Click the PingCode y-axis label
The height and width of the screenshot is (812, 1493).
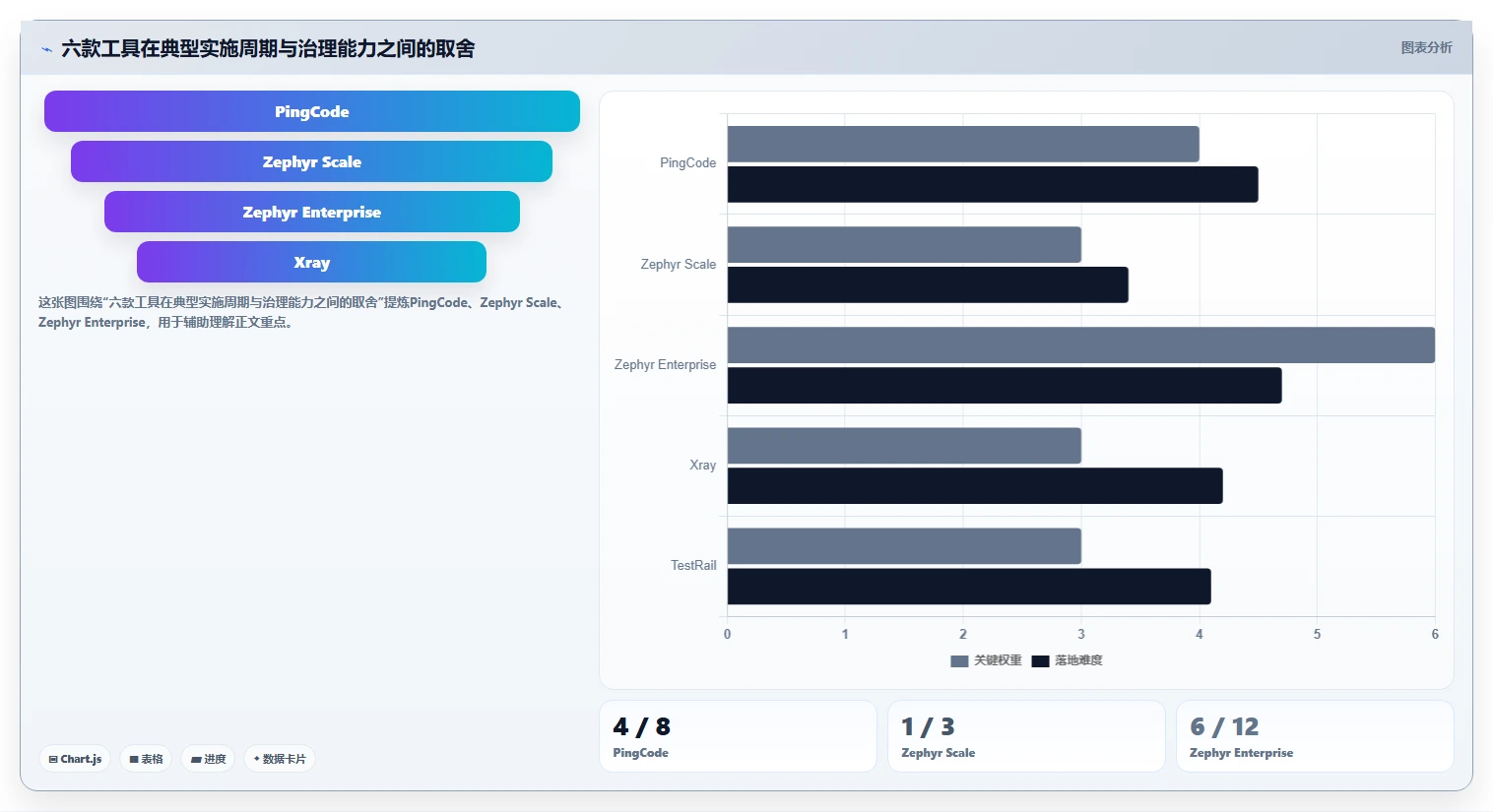[x=687, y=163]
